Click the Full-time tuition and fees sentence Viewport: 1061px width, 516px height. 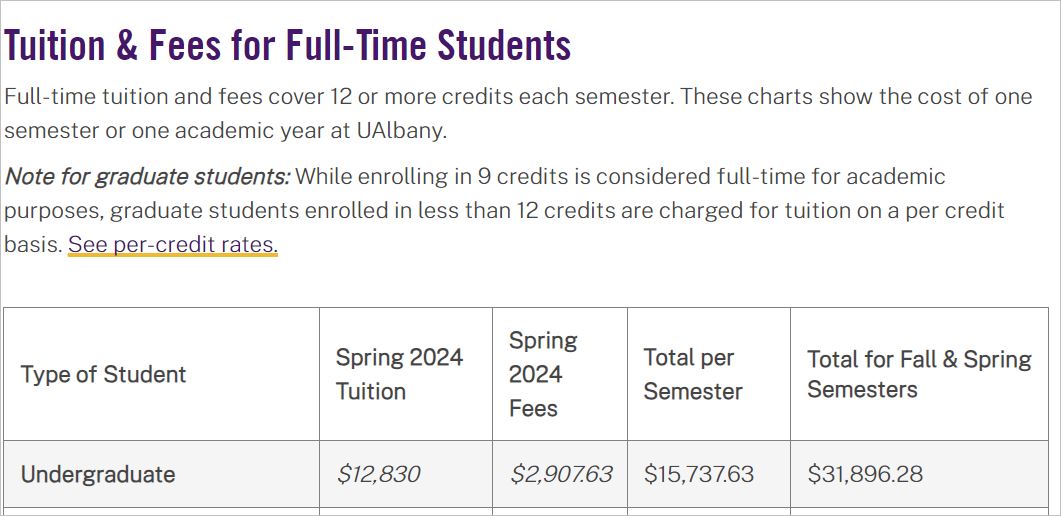340,97
